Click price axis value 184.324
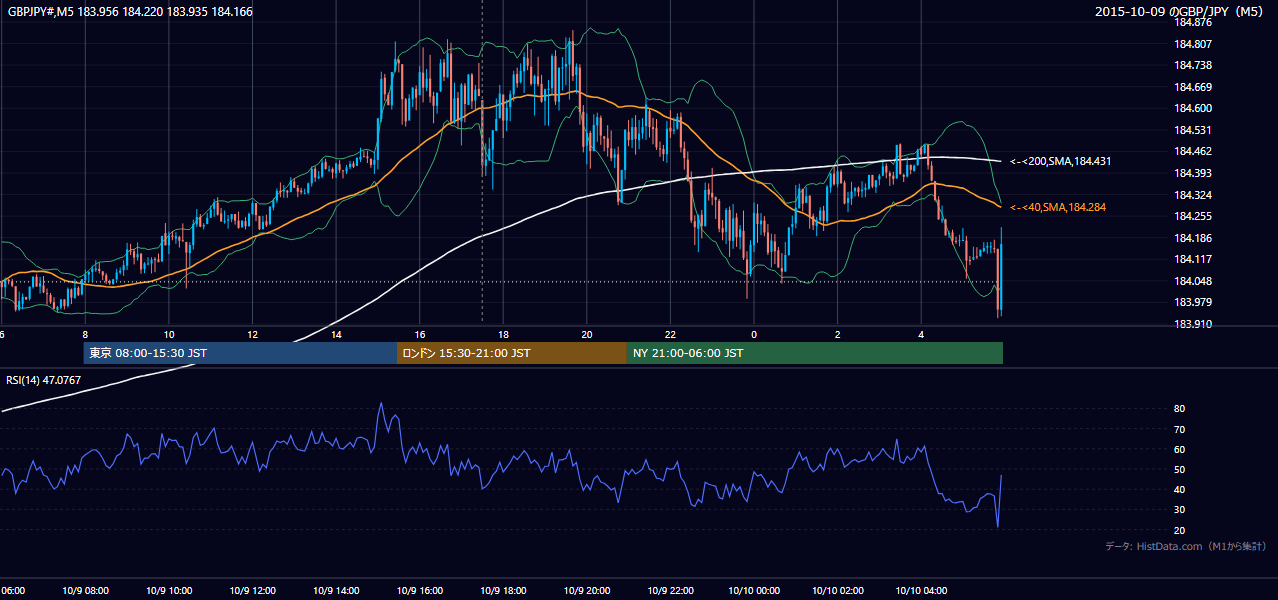 tap(1192, 195)
